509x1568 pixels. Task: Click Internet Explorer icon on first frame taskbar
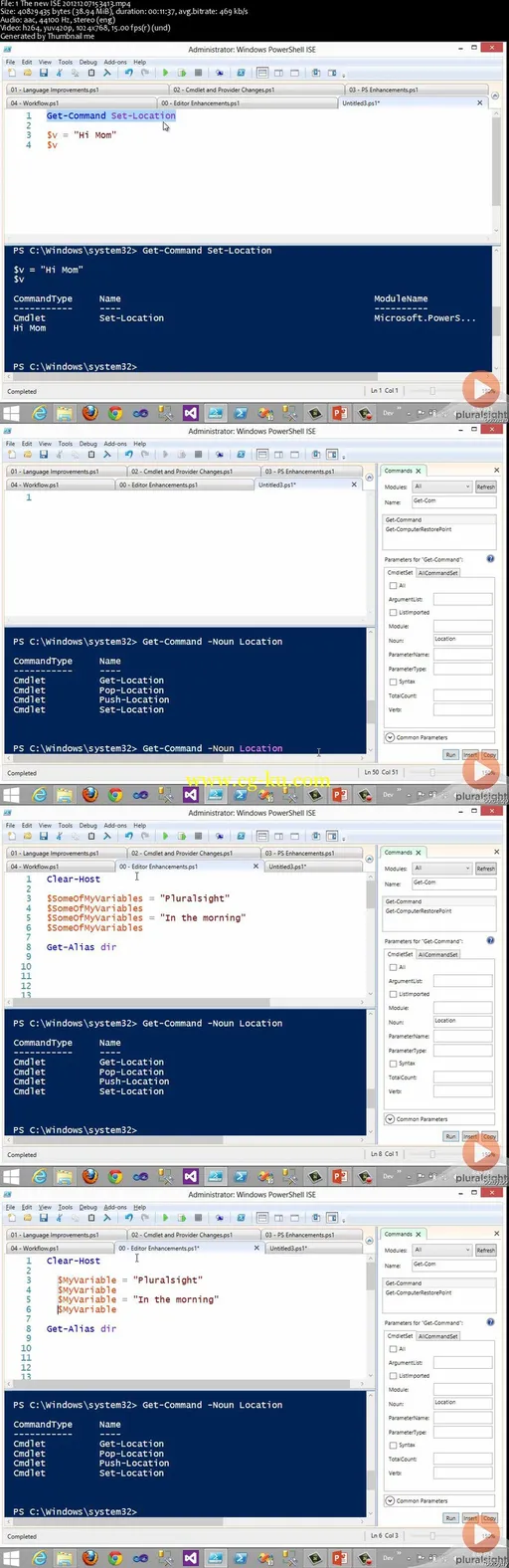(39, 413)
